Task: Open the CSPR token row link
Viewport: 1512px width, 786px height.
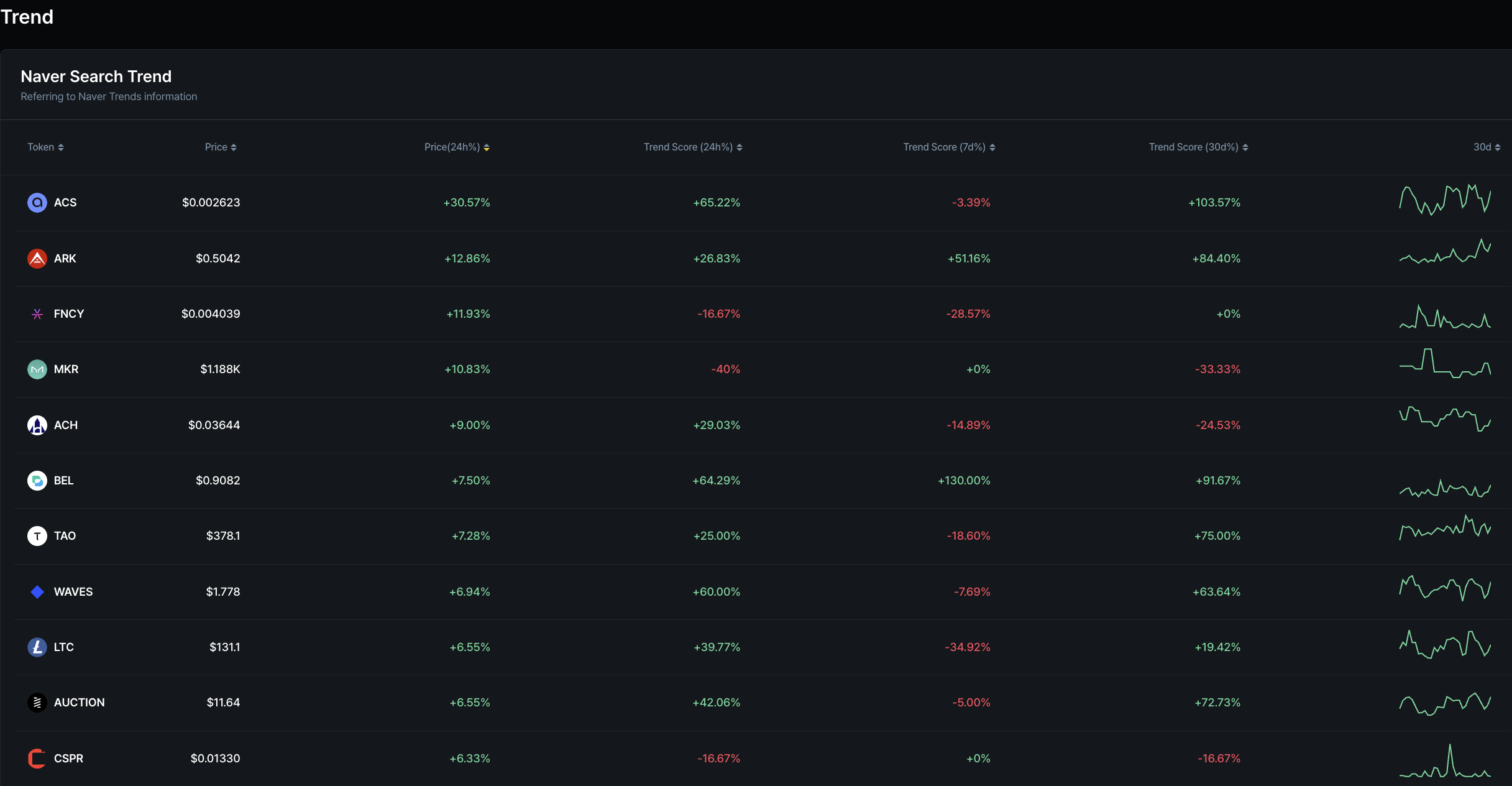Action: [68, 759]
